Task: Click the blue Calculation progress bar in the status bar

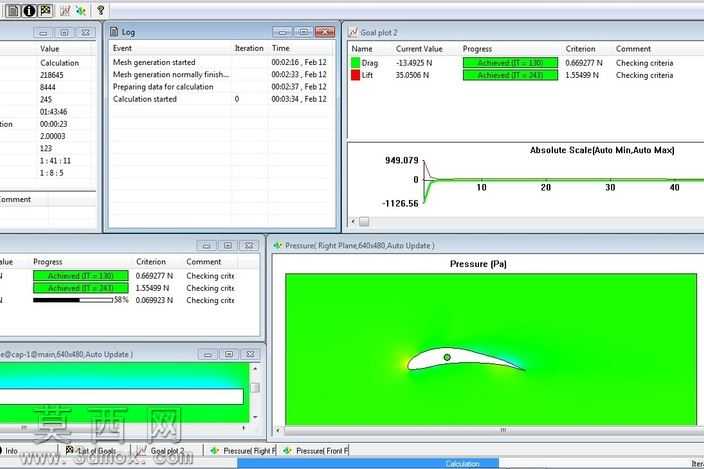Action: [368, 464]
